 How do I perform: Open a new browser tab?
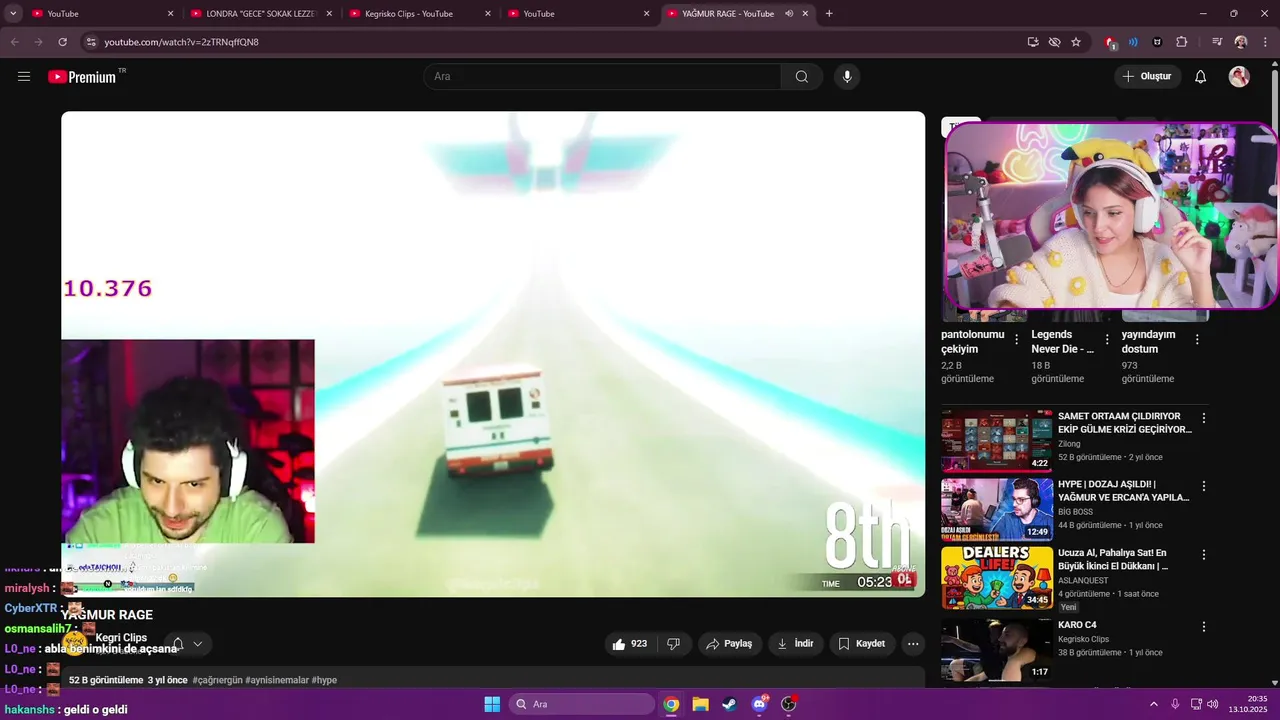tap(829, 14)
